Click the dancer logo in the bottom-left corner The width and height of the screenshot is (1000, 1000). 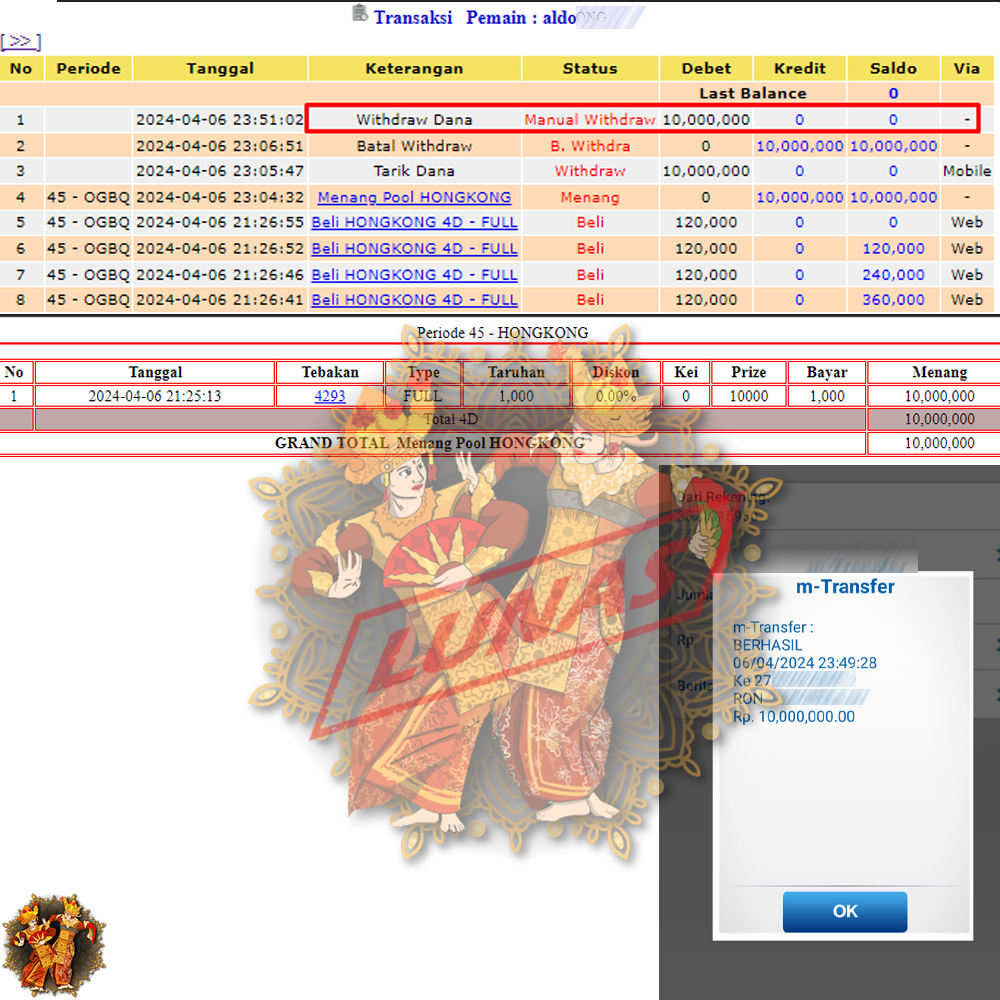[51, 940]
